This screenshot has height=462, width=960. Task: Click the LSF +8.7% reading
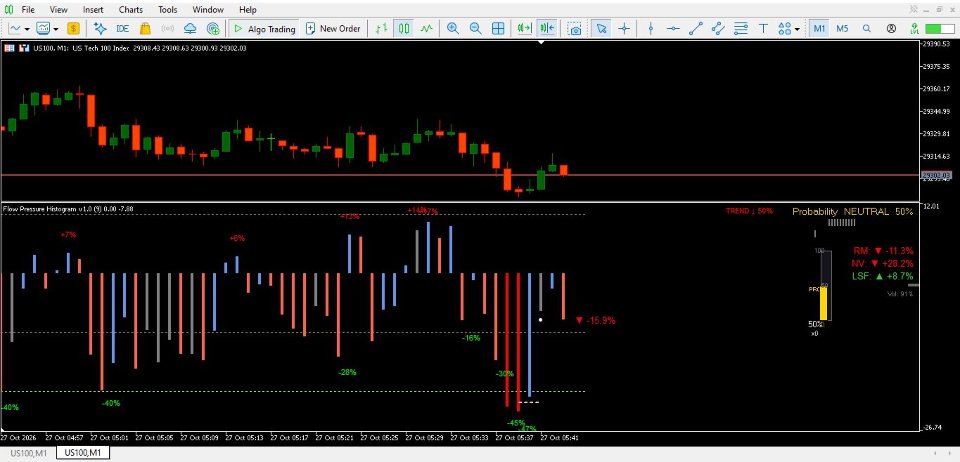(882, 277)
